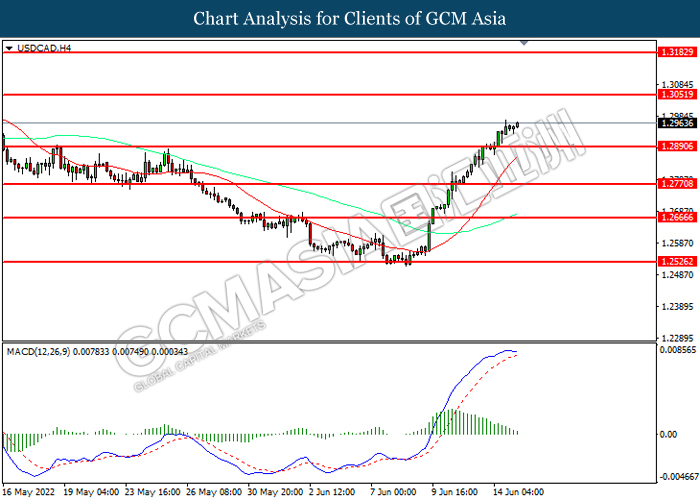Select the 1.28906 price level label
The image size is (700, 500).
coord(677,146)
